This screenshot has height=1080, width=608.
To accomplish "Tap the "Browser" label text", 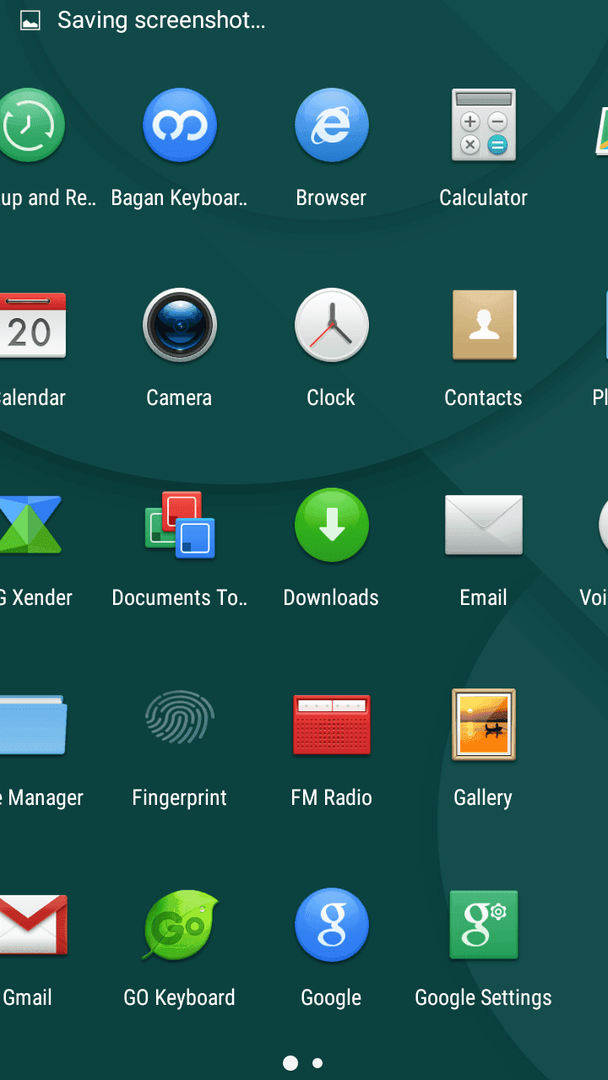I will point(331,198).
